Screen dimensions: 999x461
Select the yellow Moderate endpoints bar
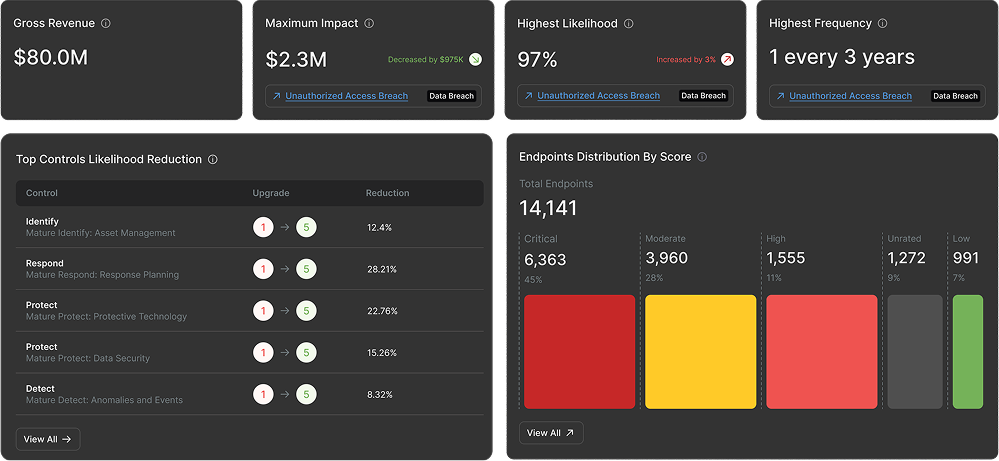[x=700, y=351]
